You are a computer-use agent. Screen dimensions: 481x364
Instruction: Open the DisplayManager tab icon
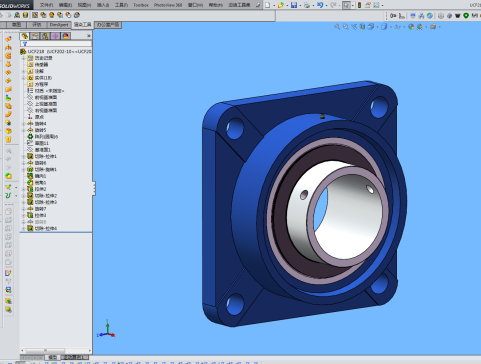pyautogui.click(x=66, y=36)
